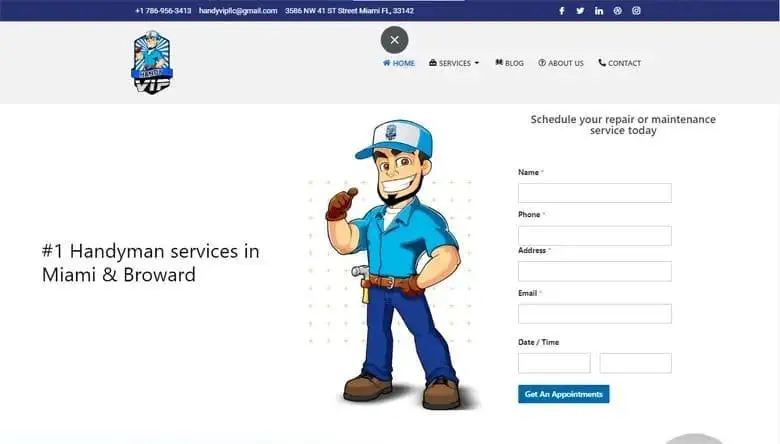Click into the Address field

point(594,271)
